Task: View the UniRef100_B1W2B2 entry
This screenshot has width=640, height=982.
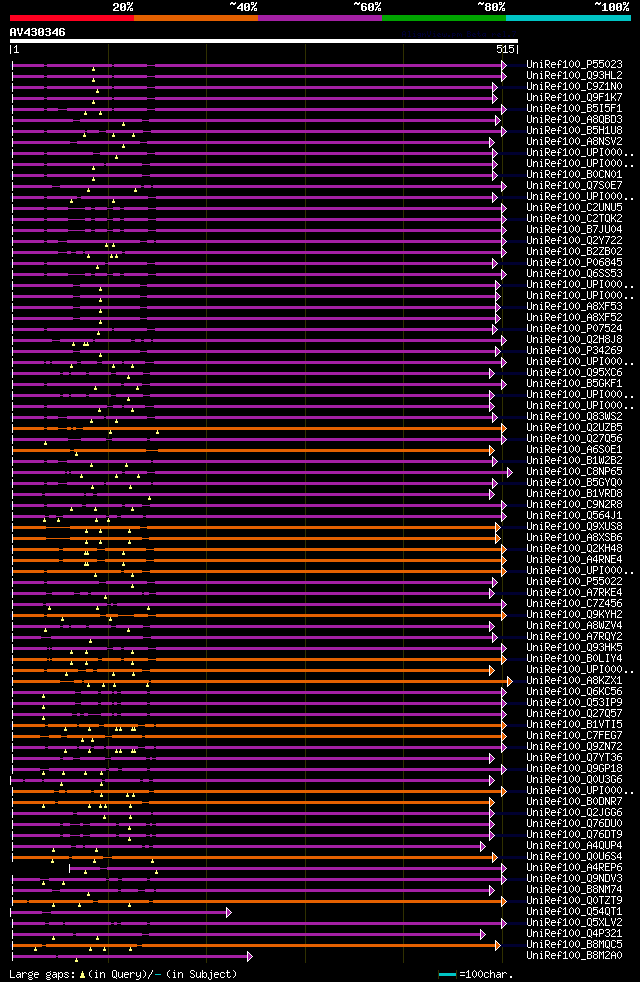Action: click(574, 461)
